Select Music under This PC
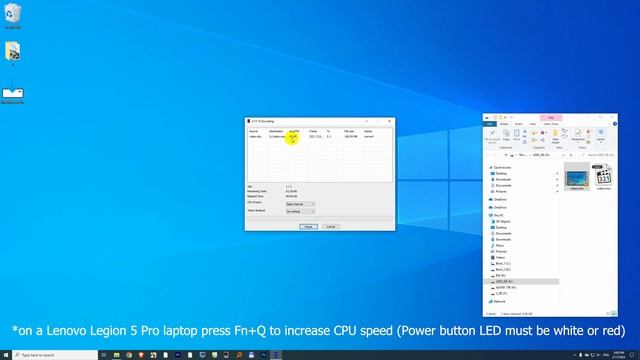The width and height of the screenshot is (640, 360). pyautogui.click(x=500, y=246)
